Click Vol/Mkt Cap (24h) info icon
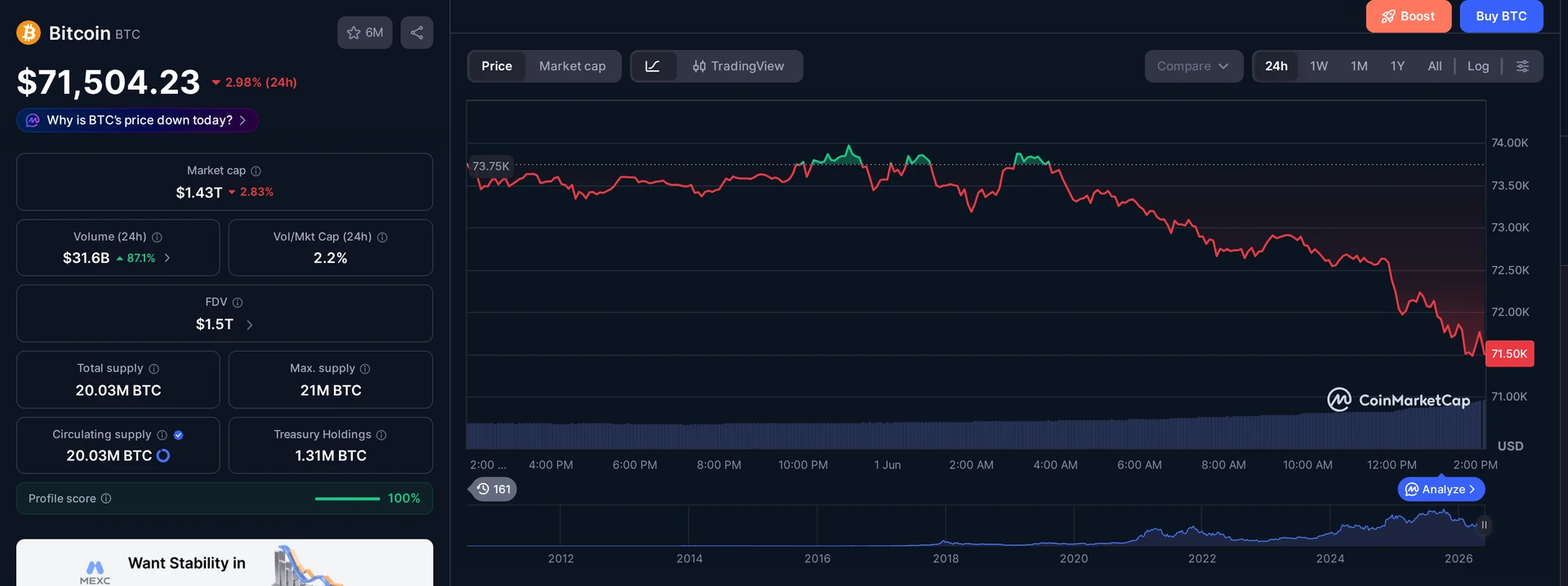 pyautogui.click(x=382, y=237)
